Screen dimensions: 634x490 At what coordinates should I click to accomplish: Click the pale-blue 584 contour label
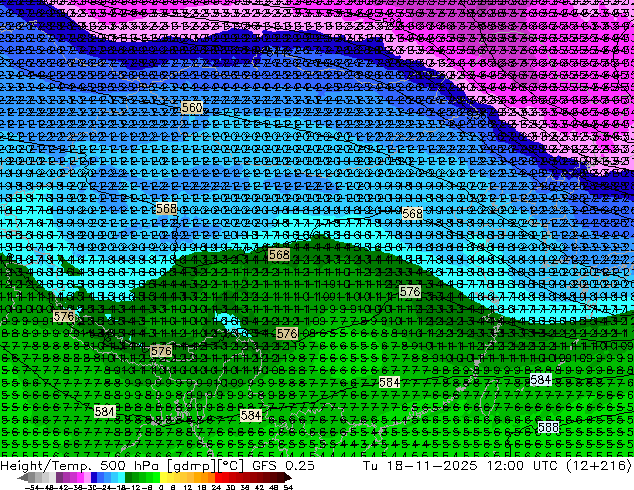click(x=541, y=380)
